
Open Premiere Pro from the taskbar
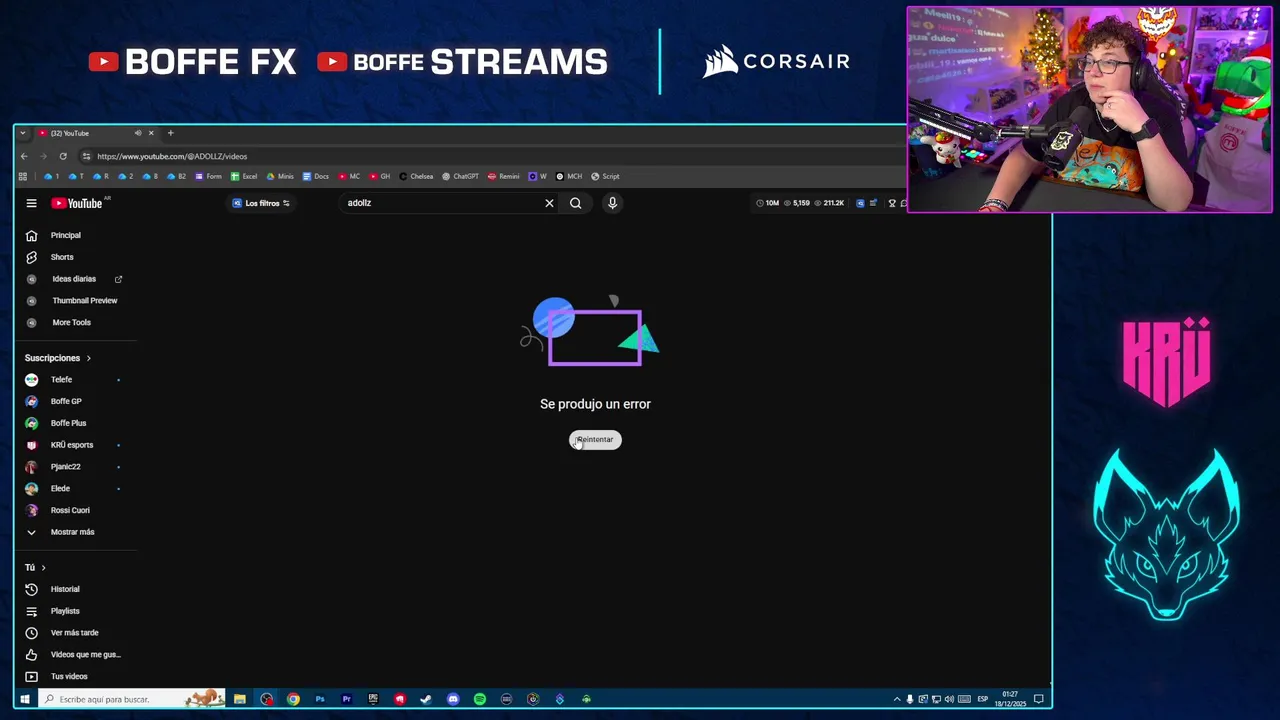pos(346,699)
